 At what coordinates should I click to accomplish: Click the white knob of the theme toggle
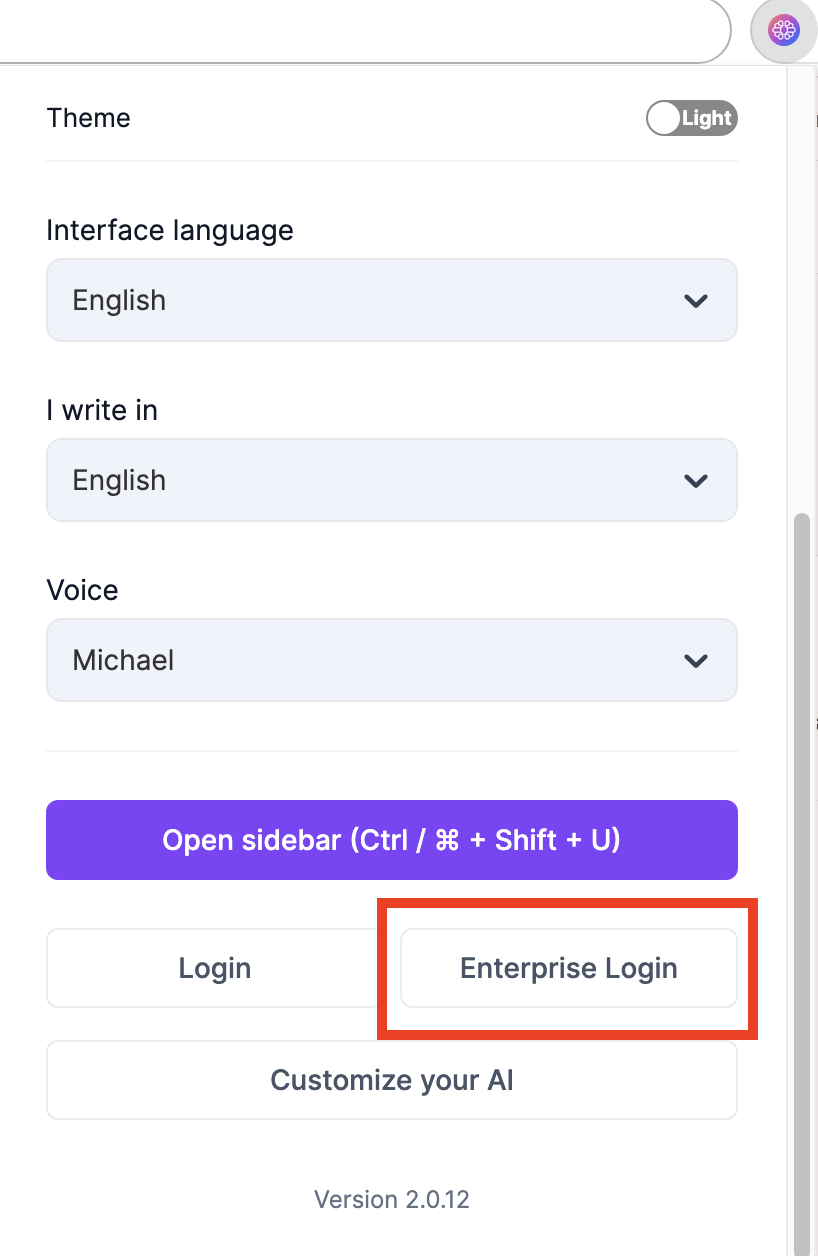pos(663,118)
